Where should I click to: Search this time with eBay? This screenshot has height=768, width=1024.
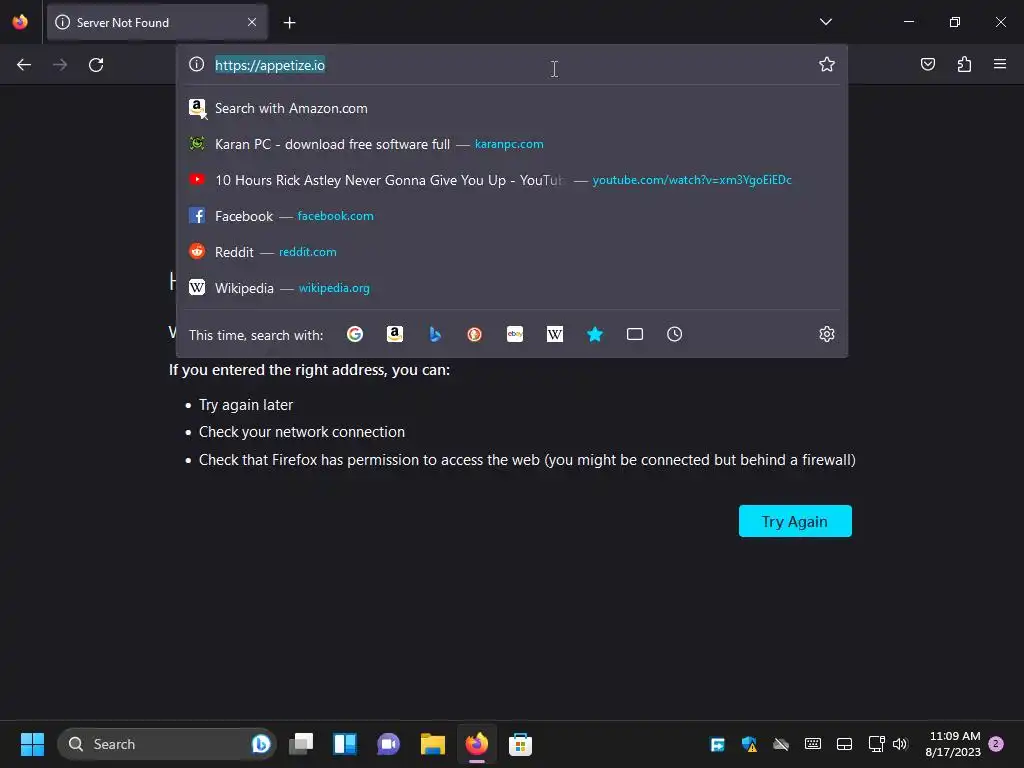(515, 334)
